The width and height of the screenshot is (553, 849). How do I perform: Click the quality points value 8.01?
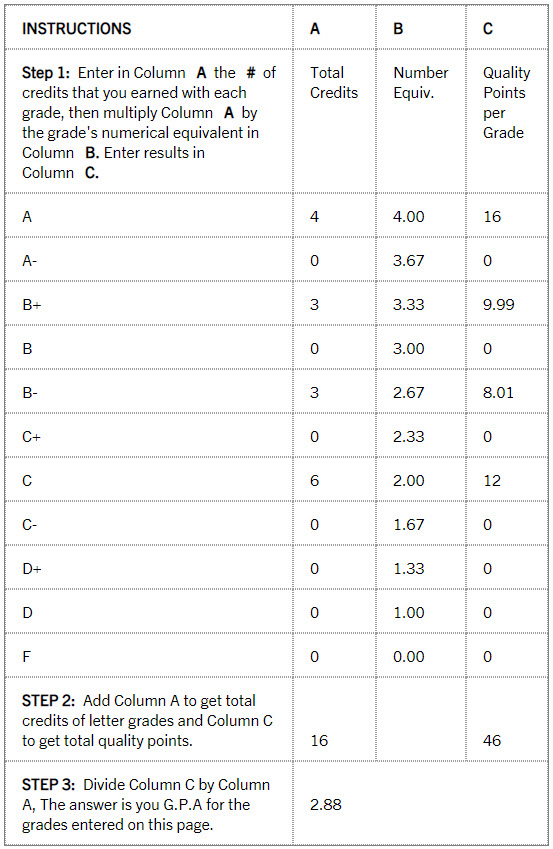point(498,393)
